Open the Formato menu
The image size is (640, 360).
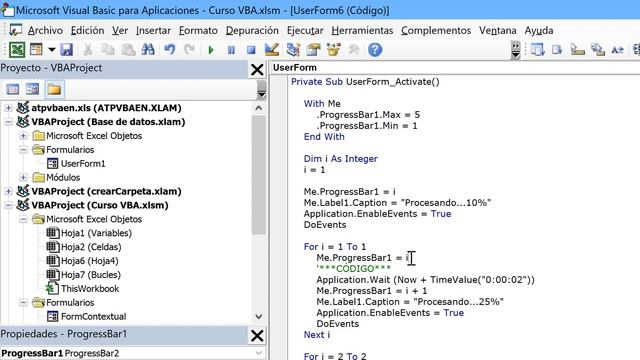pos(198,31)
